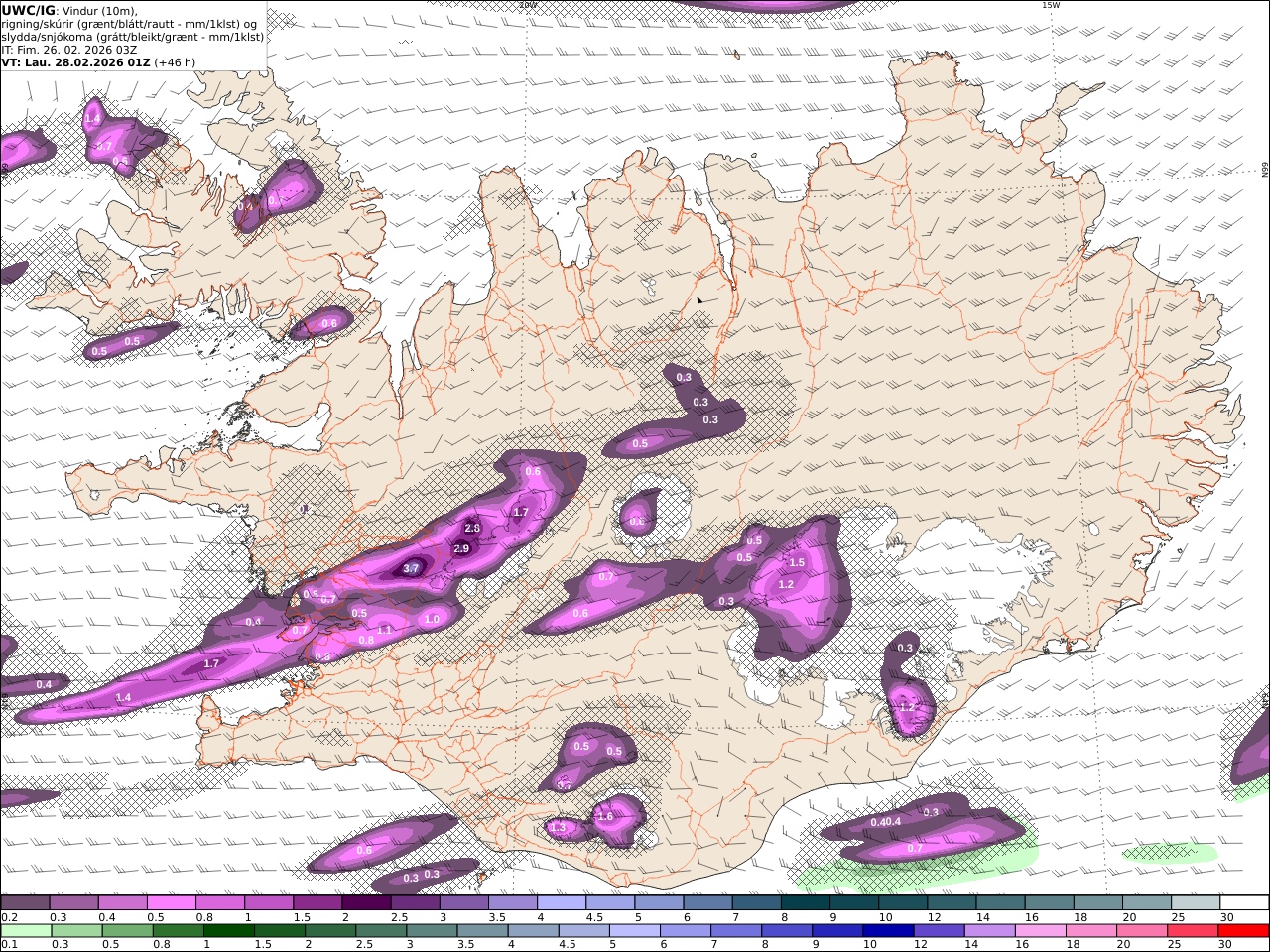The image size is (1270, 952).
Task: Select the valid time line 'VT: Lau. 28.02.2026 01Z'
Action: [76, 61]
